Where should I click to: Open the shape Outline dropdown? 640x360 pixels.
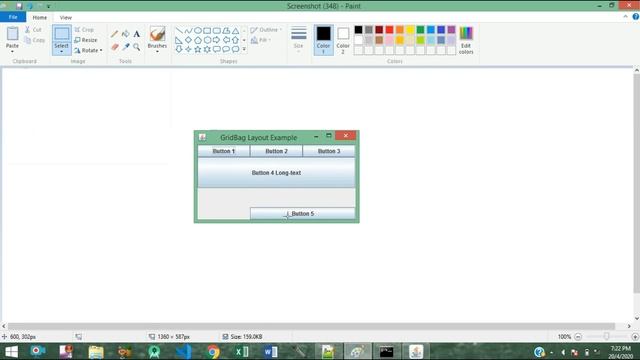click(266, 30)
